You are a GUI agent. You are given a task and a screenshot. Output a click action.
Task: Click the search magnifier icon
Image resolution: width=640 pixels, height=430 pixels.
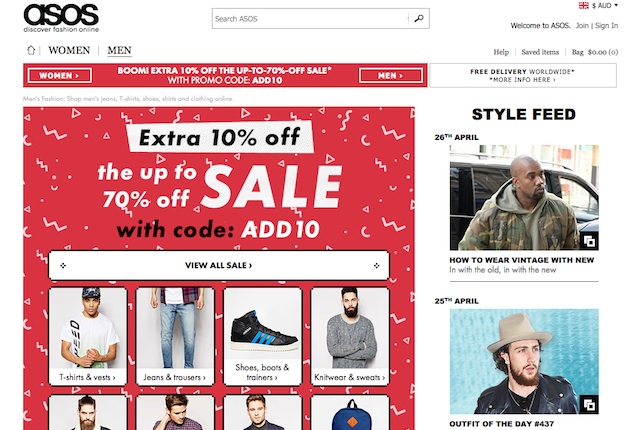coord(419,18)
